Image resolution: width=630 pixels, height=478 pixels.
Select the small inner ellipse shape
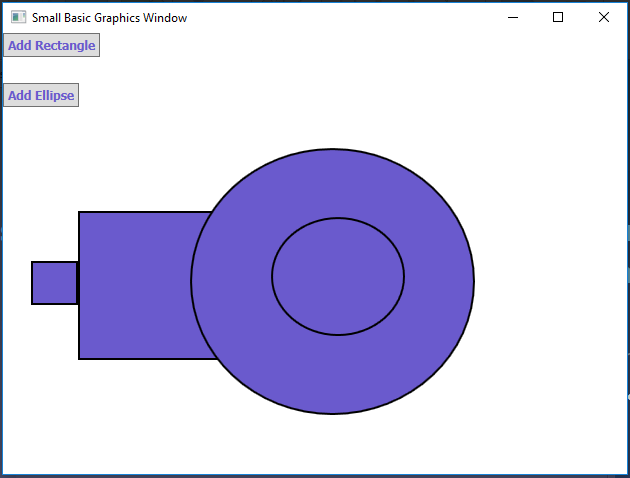coord(338,276)
